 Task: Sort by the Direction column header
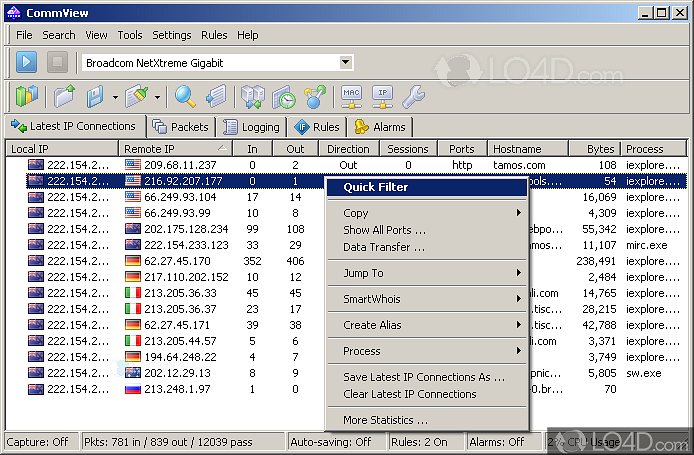[349, 149]
